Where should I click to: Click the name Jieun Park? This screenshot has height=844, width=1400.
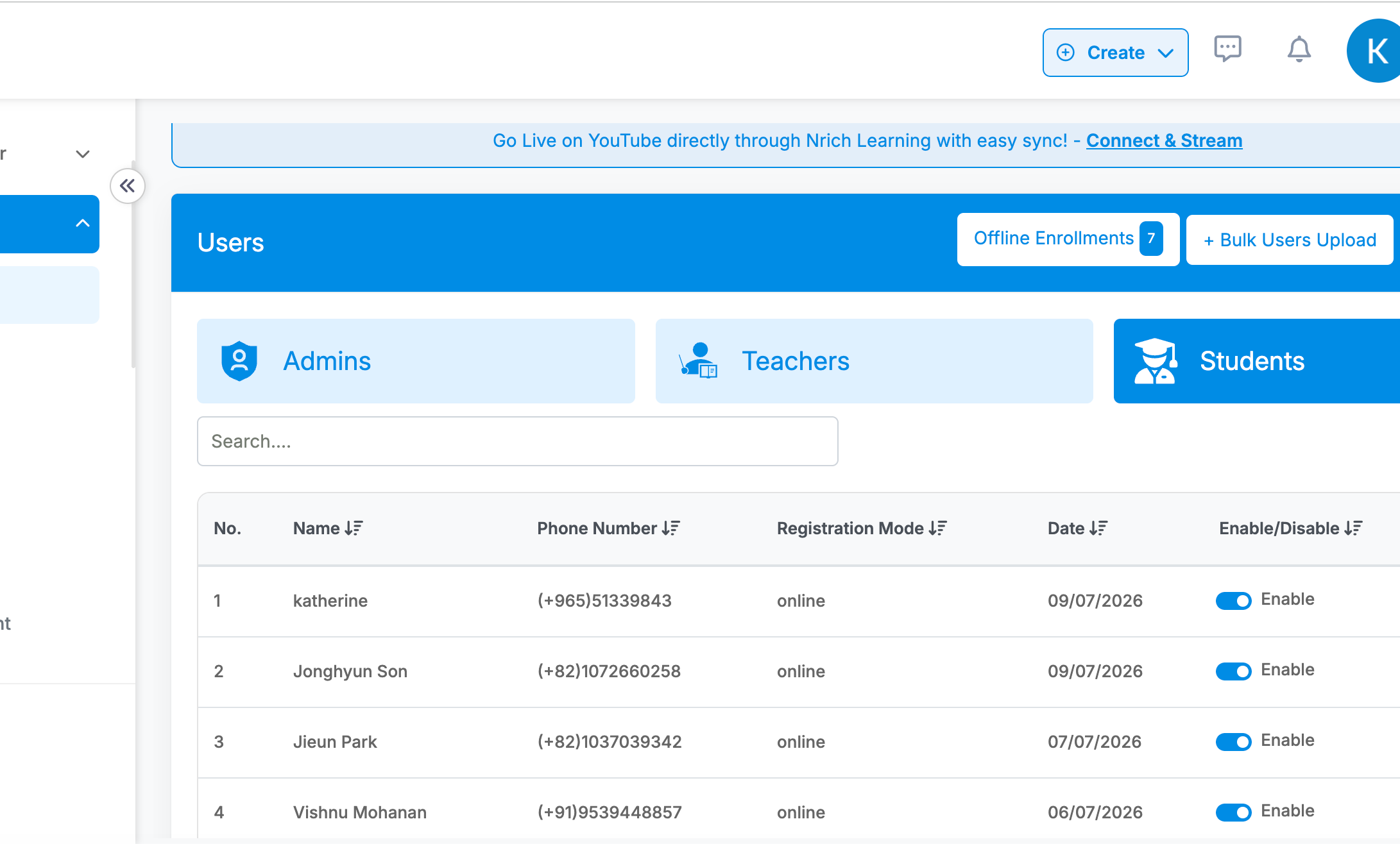point(335,742)
